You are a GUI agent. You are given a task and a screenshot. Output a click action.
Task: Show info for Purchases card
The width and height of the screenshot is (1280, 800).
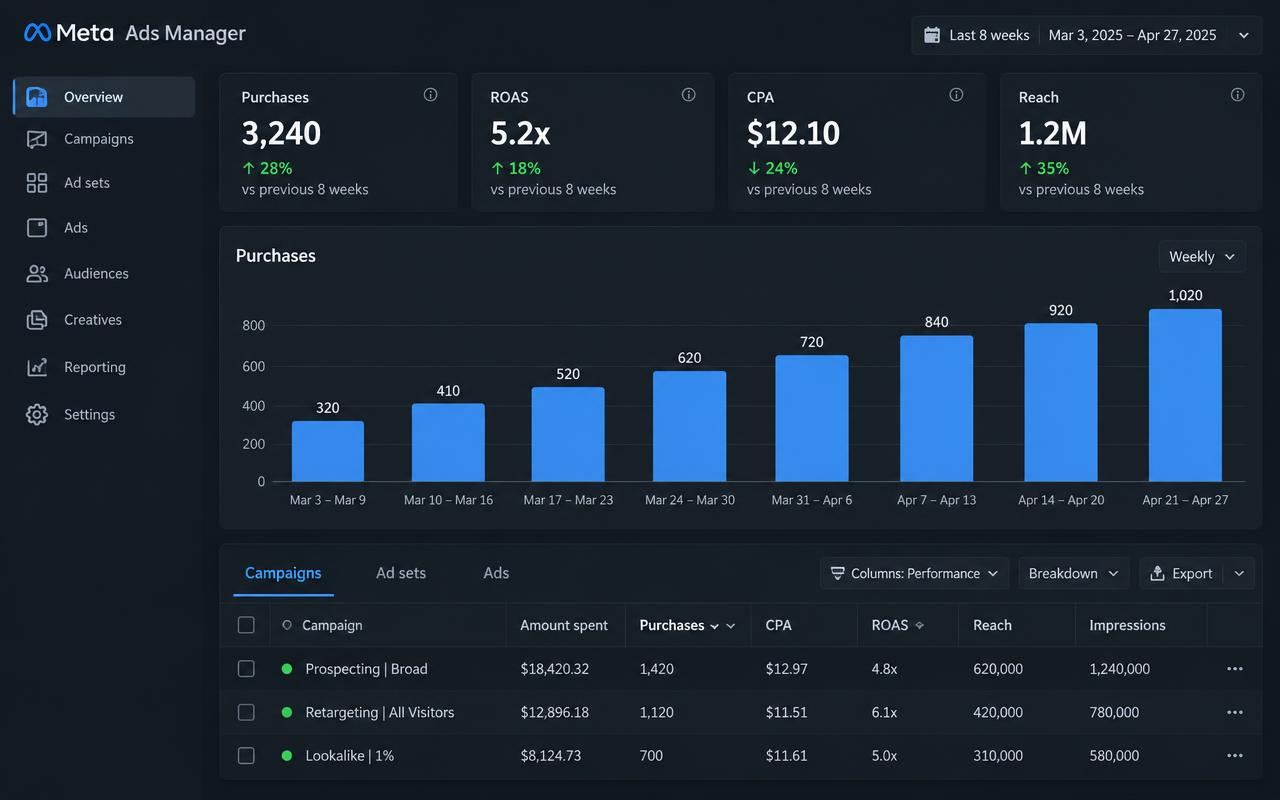coord(431,95)
